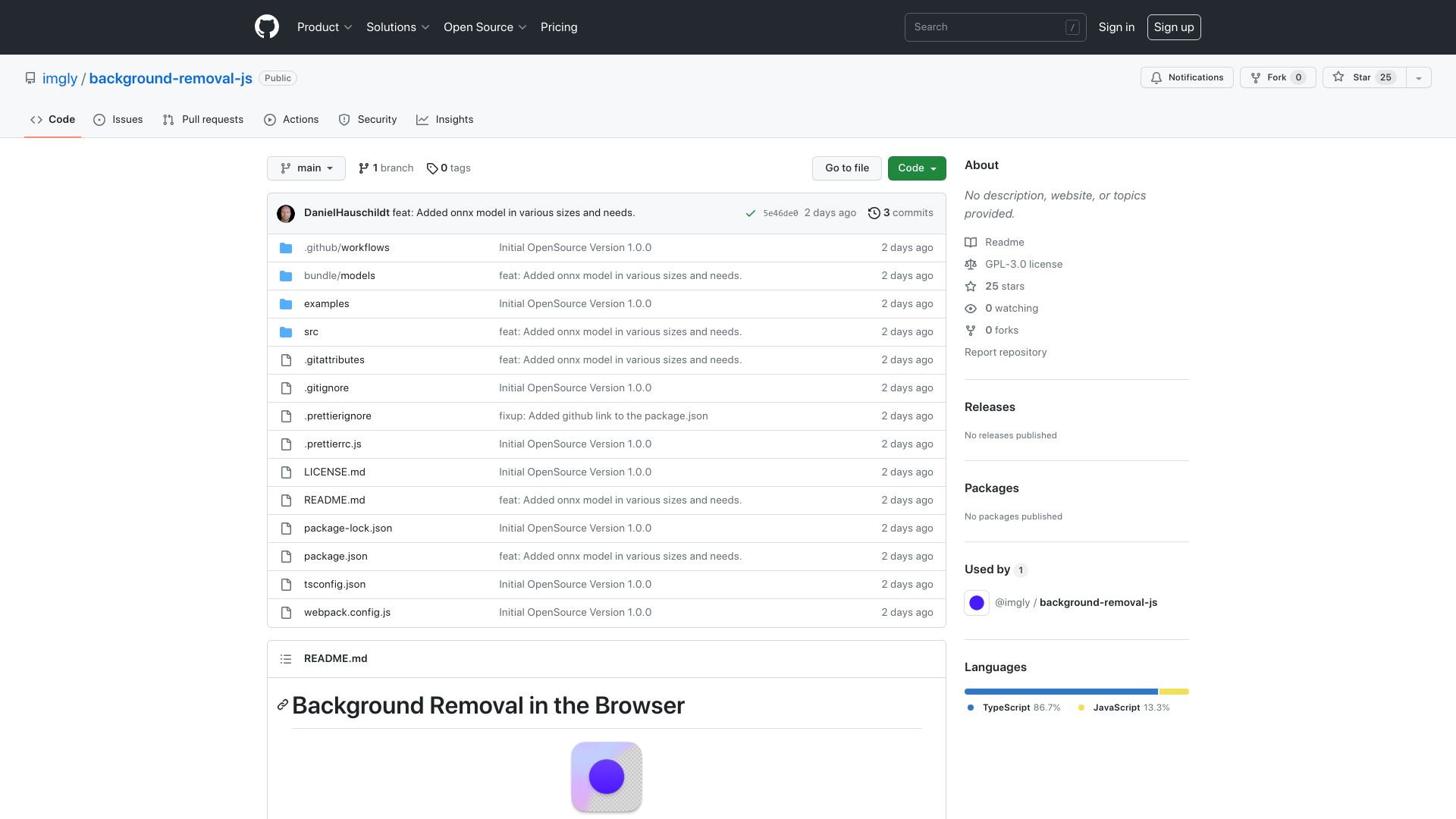Click the star icon in Star button
Viewport: 1456px width, 819px height.
[1338, 77]
